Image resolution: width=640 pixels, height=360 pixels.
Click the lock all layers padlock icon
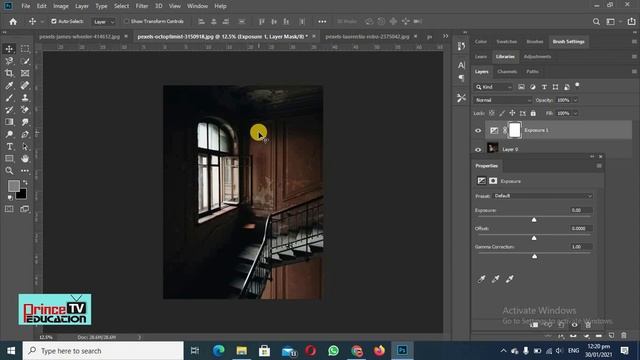tap(533, 113)
